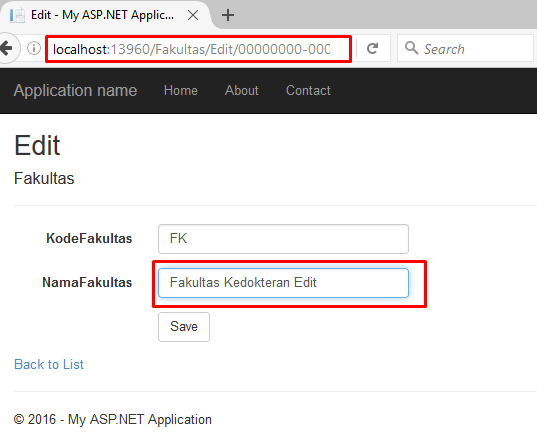Click the Save button
Viewport: 537px width, 438px height.
point(184,327)
